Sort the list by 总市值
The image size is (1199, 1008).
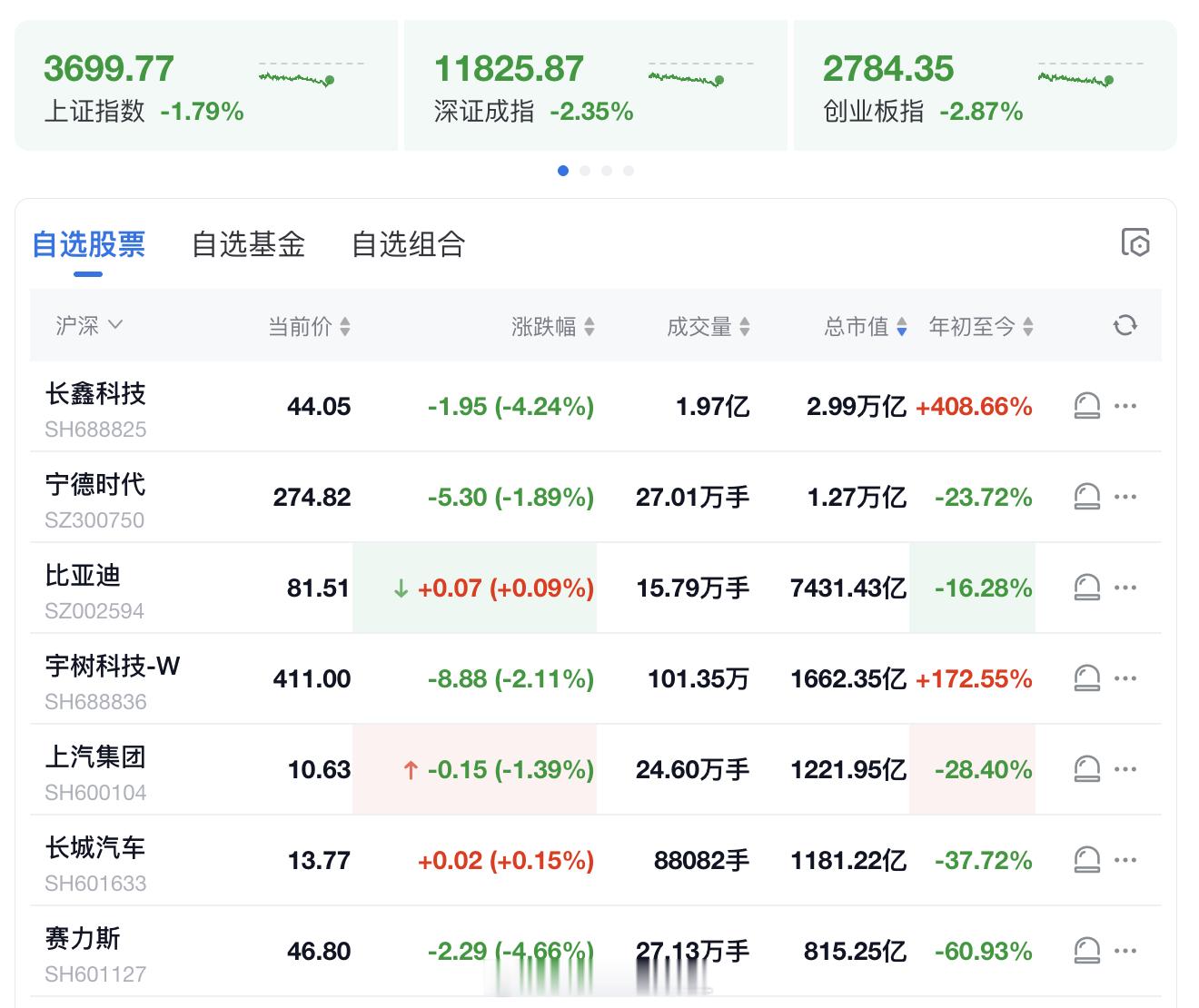tap(866, 326)
